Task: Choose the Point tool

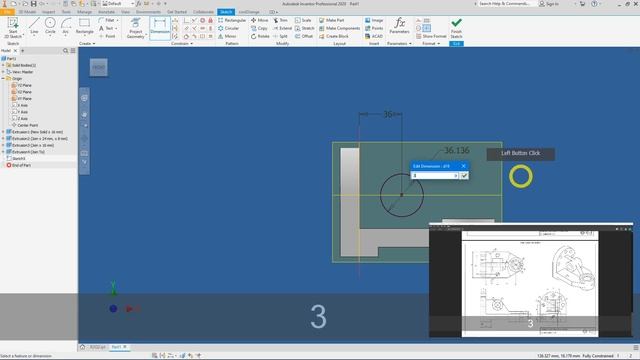Action: [x=108, y=36]
